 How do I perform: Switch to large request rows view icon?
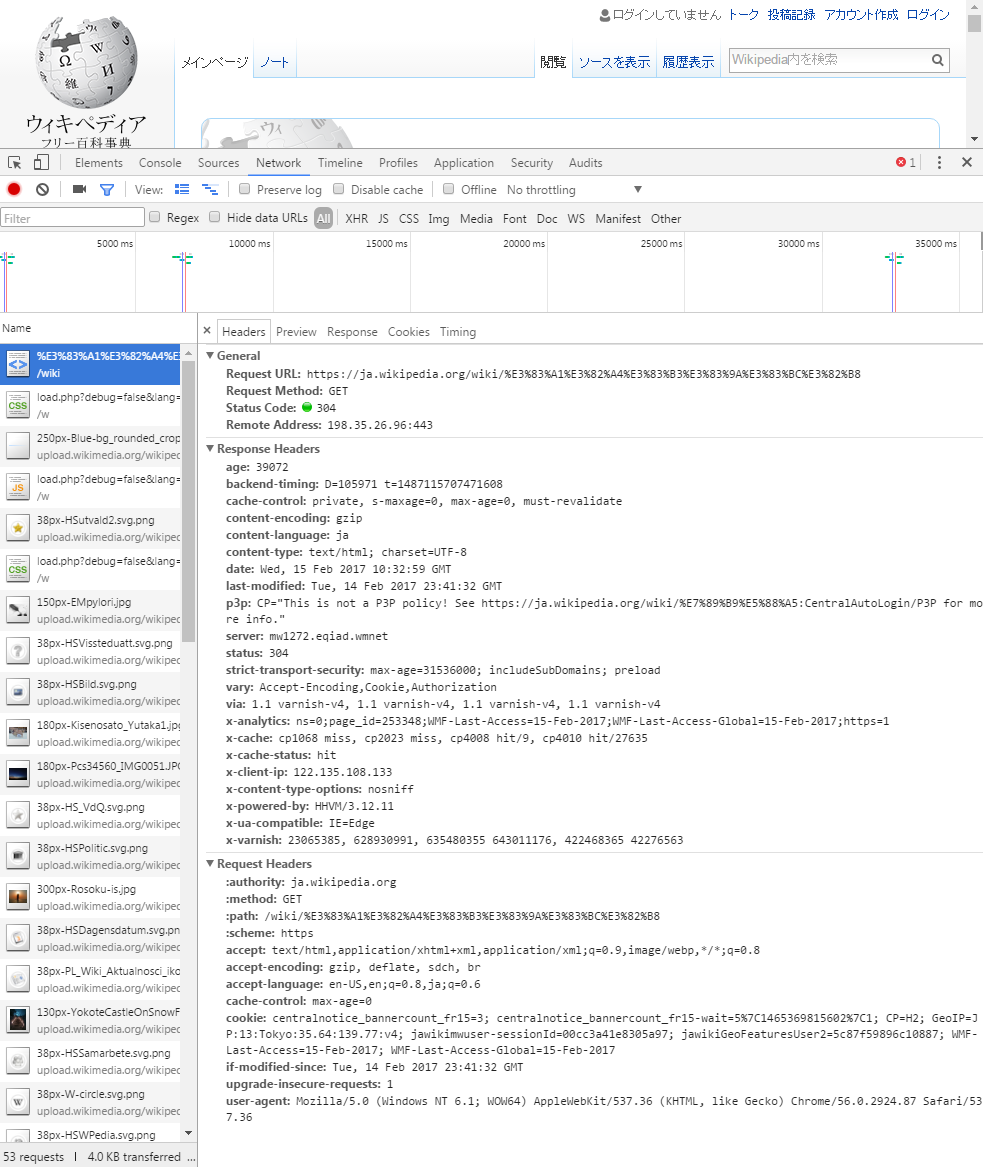click(182, 190)
